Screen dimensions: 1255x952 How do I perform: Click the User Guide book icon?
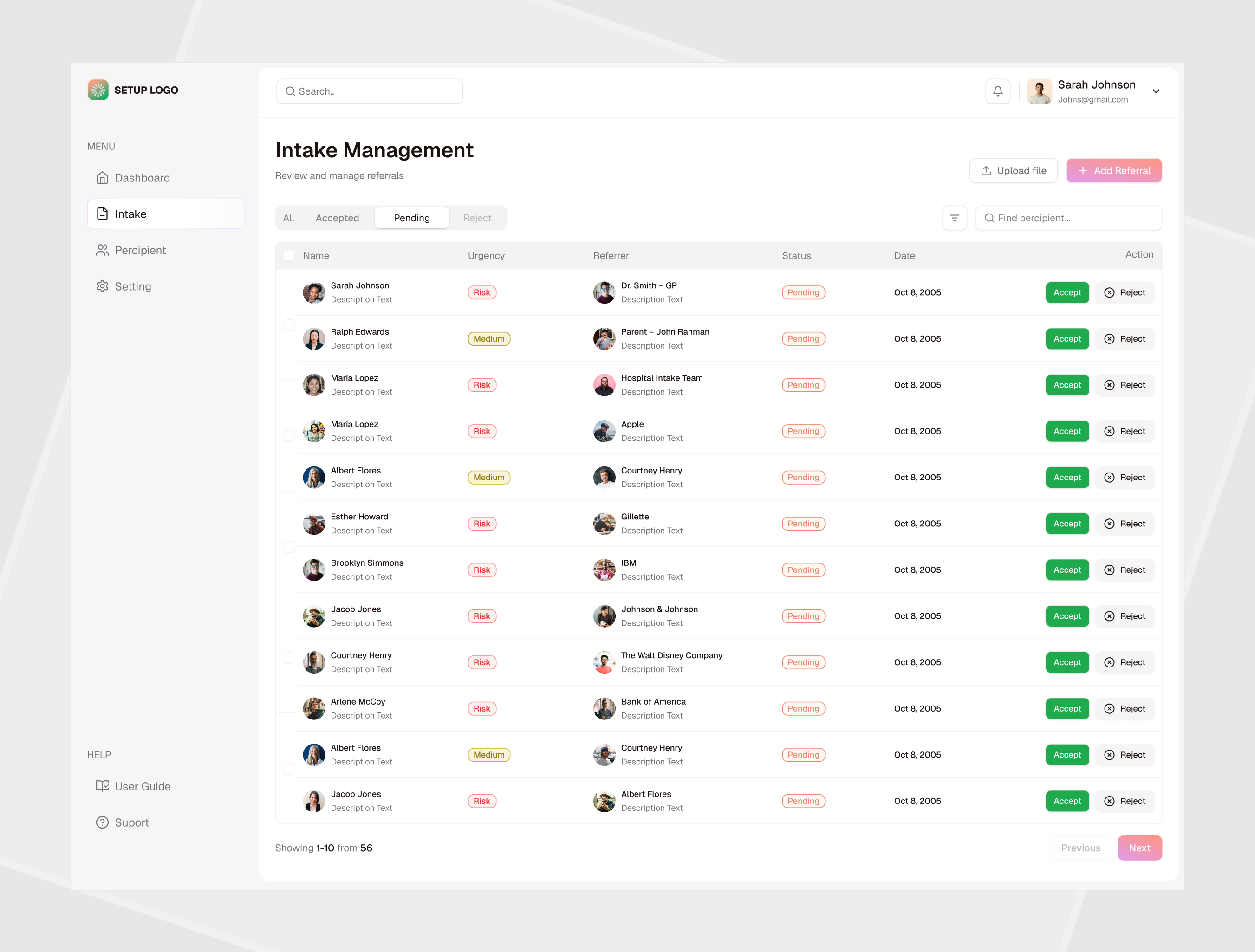click(x=102, y=786)
